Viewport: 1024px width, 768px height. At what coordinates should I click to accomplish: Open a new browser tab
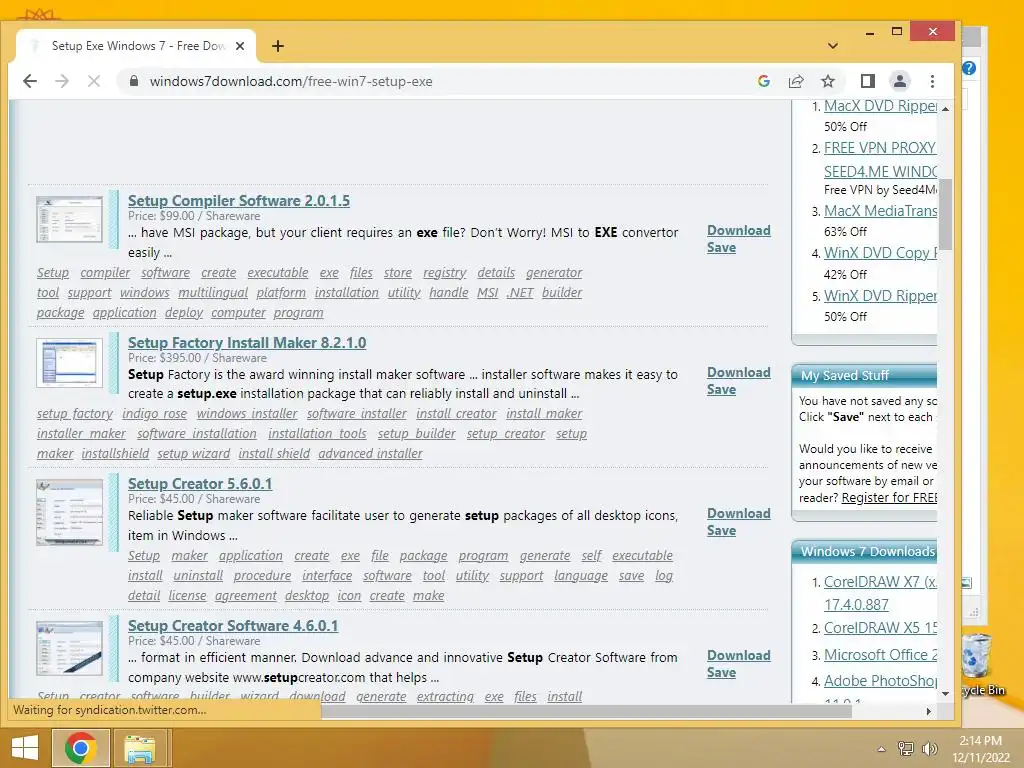(278, 46)
